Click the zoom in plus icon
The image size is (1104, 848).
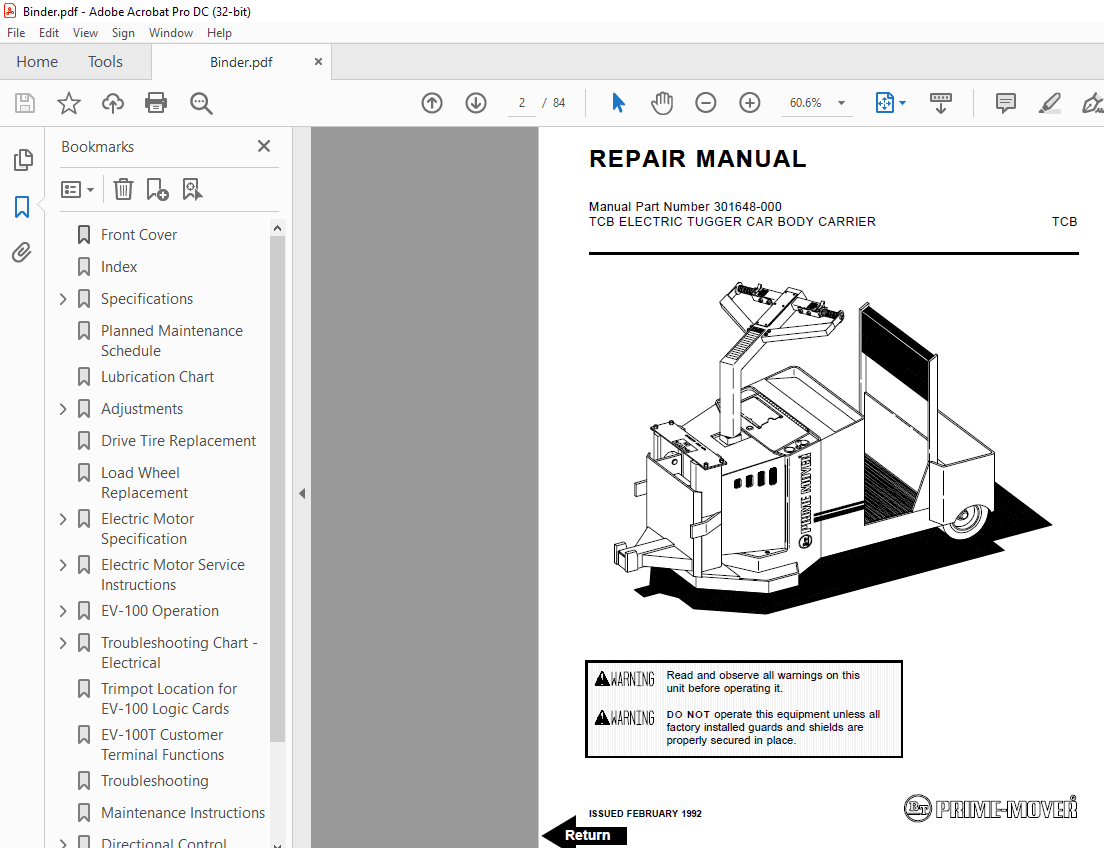coord(750,103)
